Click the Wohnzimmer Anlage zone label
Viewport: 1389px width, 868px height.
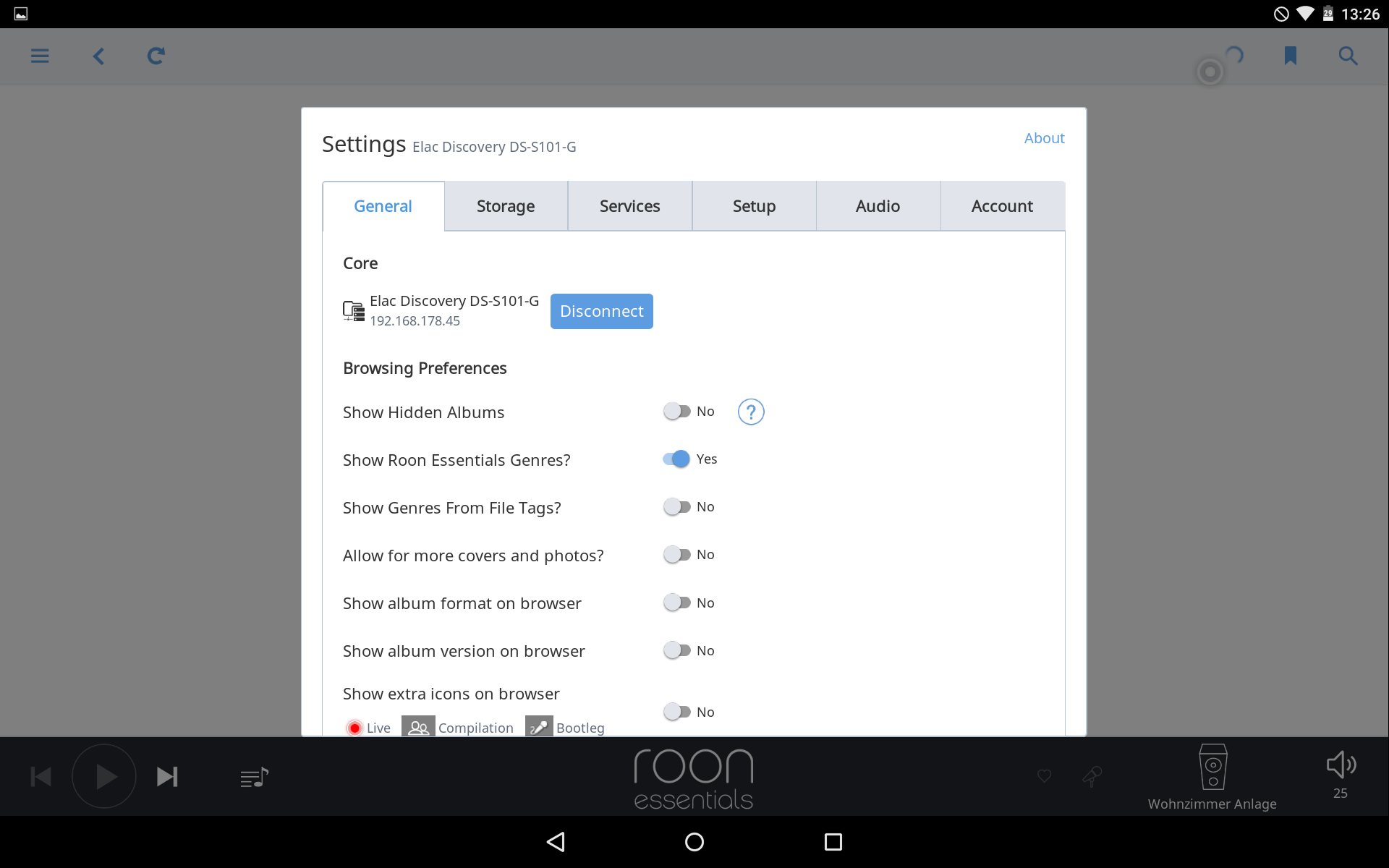point(1212,804)
